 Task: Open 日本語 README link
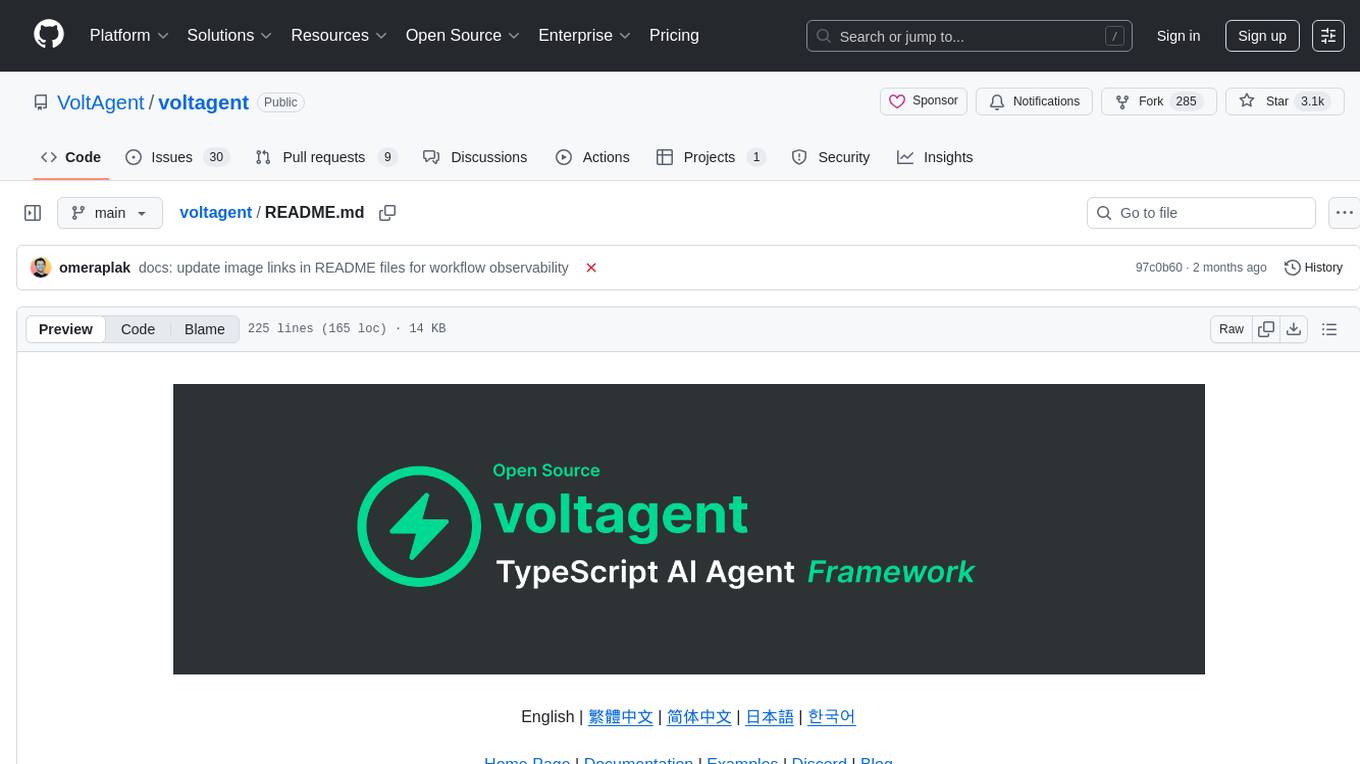click(770, 716)
